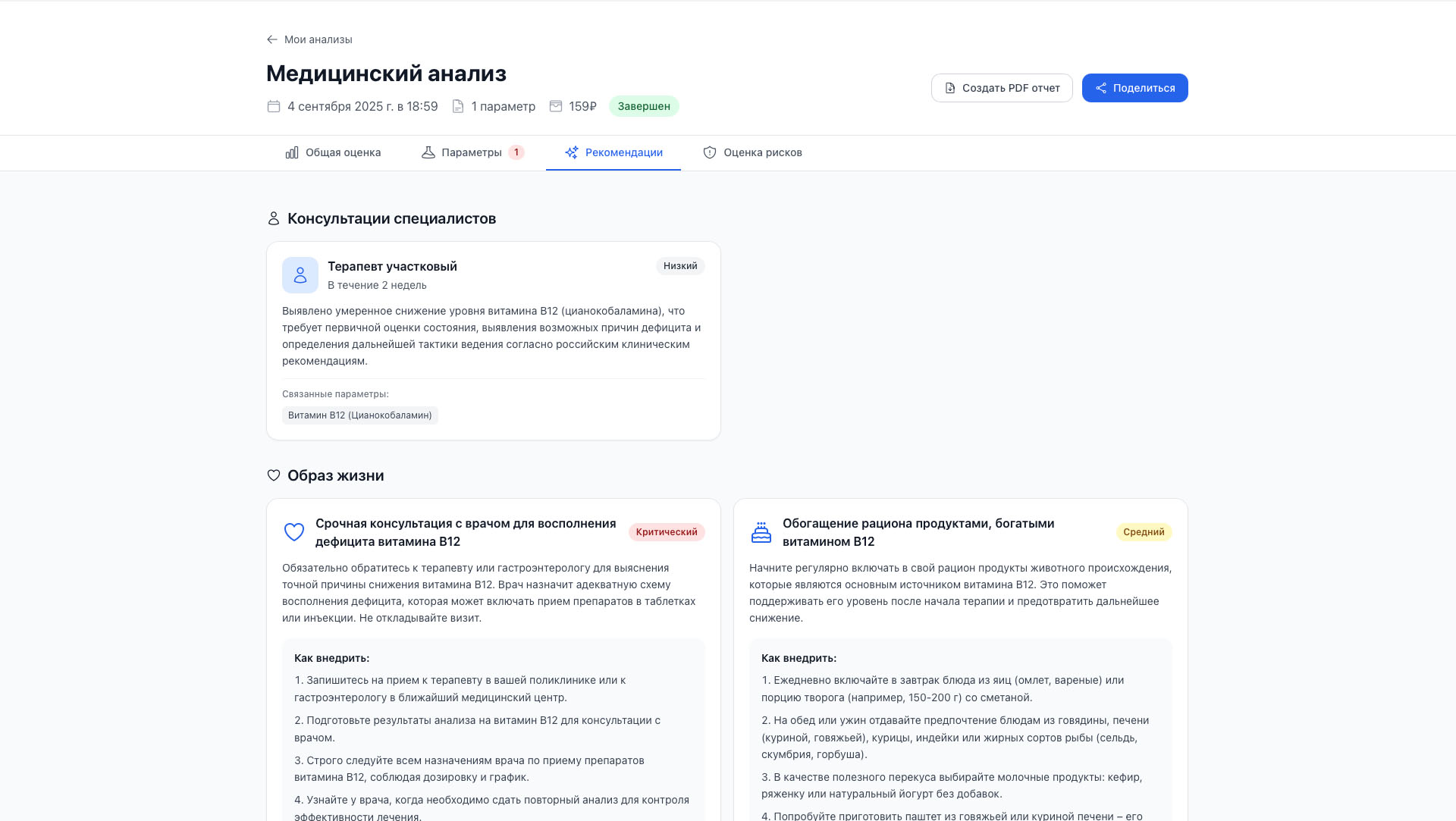Click the heart icon by 'Образ жизни'
The height and width of the screenshot is (821, 1456).
click(x=274, y=475)
